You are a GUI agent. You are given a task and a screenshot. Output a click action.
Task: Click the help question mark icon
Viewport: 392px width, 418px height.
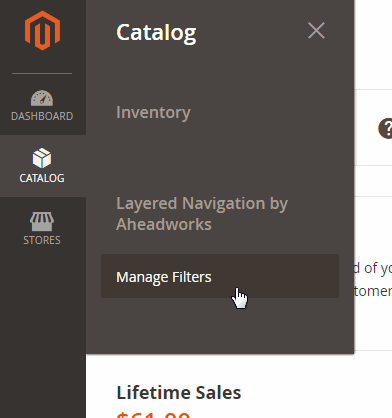pyautogui.click(x=386, y=128)
